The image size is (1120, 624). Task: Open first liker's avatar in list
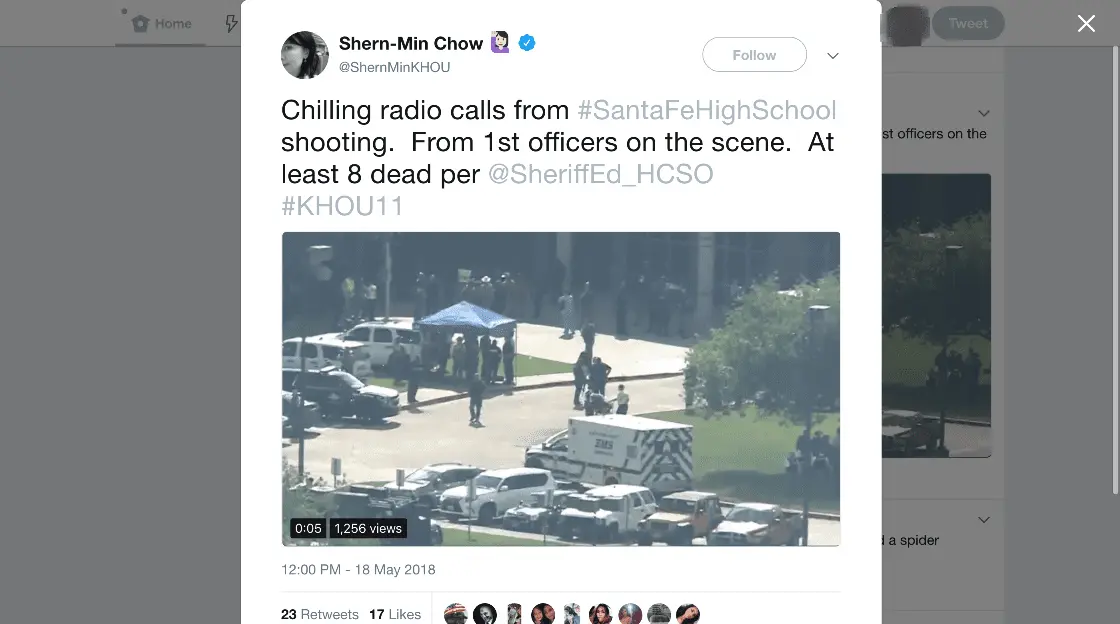pos(456,614)
